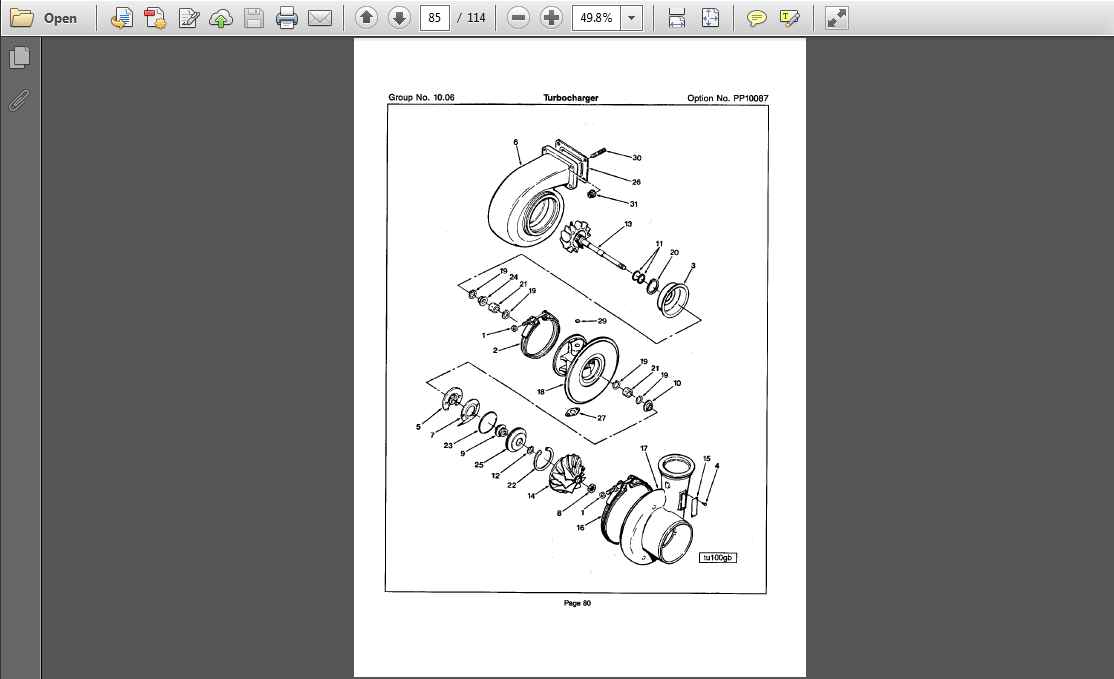Click the total pages '/ 114' text
Screen dimensions: 1114x679
tap(472, 18)
